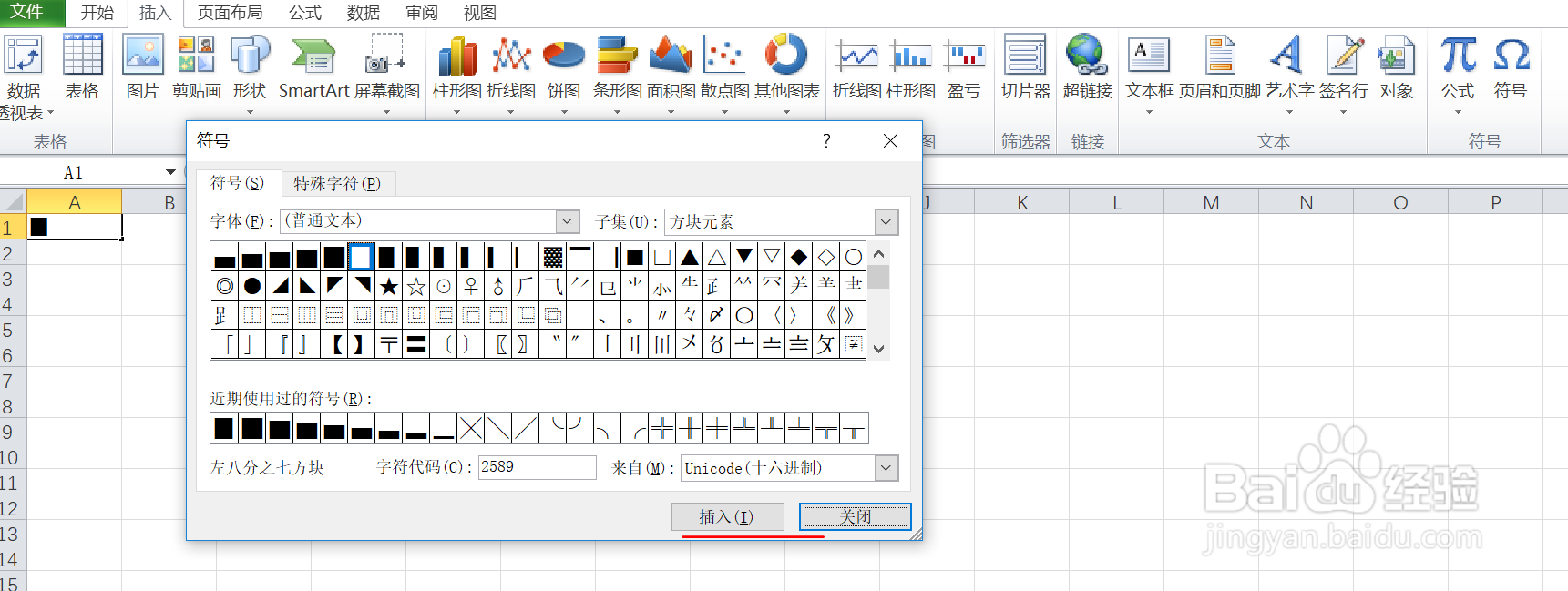The height and width of the screenshot is (591, 1568).
Task: Select the 符号(S) tab in dialog
Action: click(x=237, y=183)
